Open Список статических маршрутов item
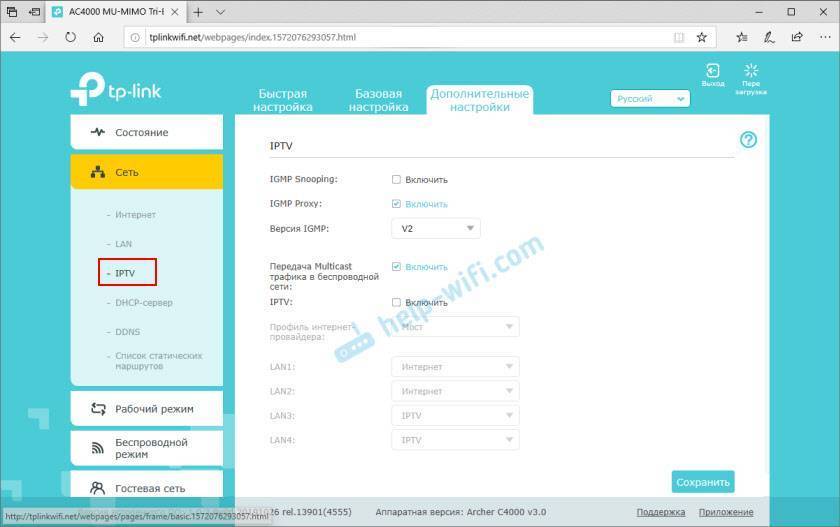This screenshot has height=527, width=840. [x=158, y=361]
